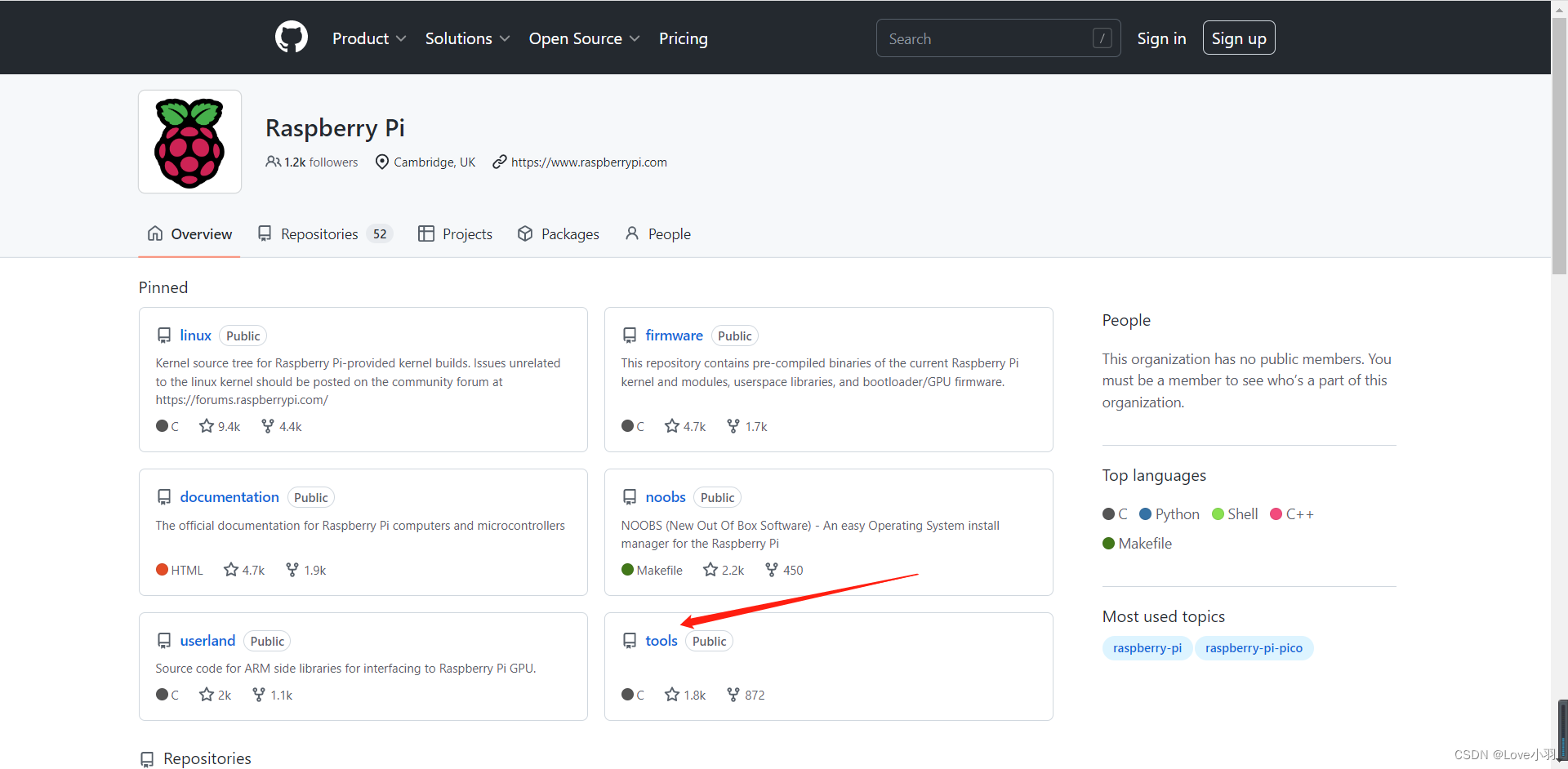Click the cube icon on the Packages tab
The width and height of the screenshot is (1568, 769).
pyautogui.click(x=525, y=233)
